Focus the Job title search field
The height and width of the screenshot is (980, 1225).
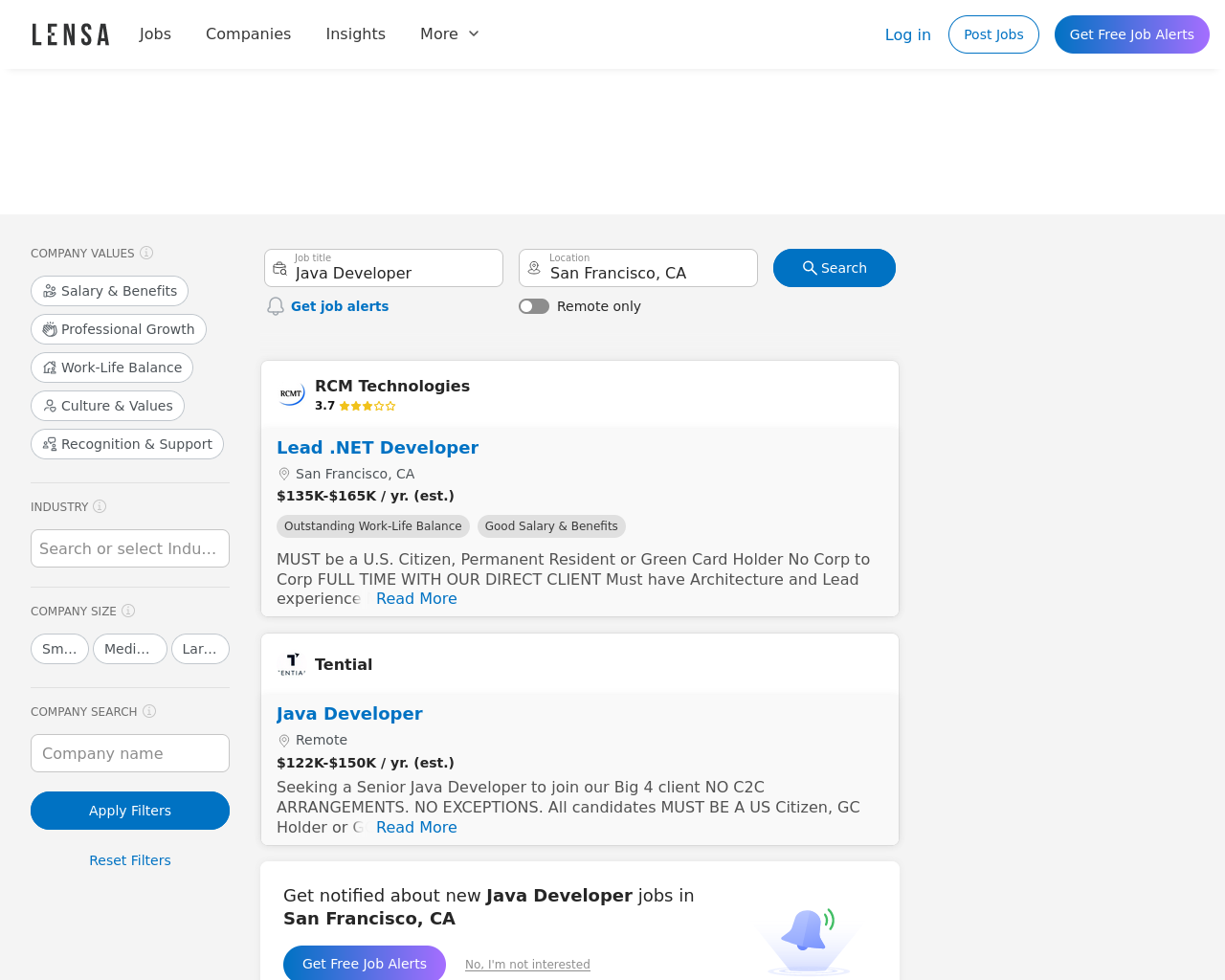point(384,268)
